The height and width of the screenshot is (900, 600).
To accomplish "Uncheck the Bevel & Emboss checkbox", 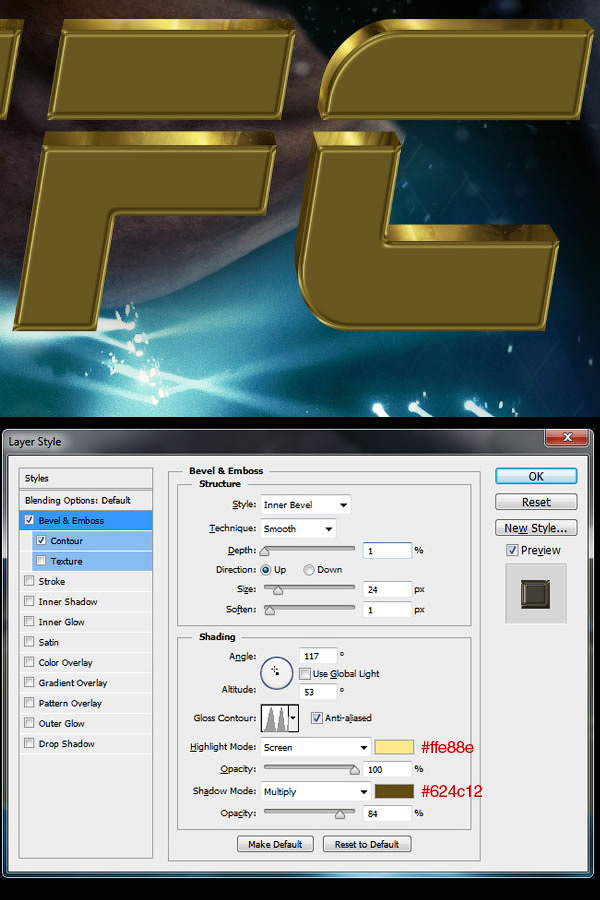I will pyautogui.click(x=29, y=520).
